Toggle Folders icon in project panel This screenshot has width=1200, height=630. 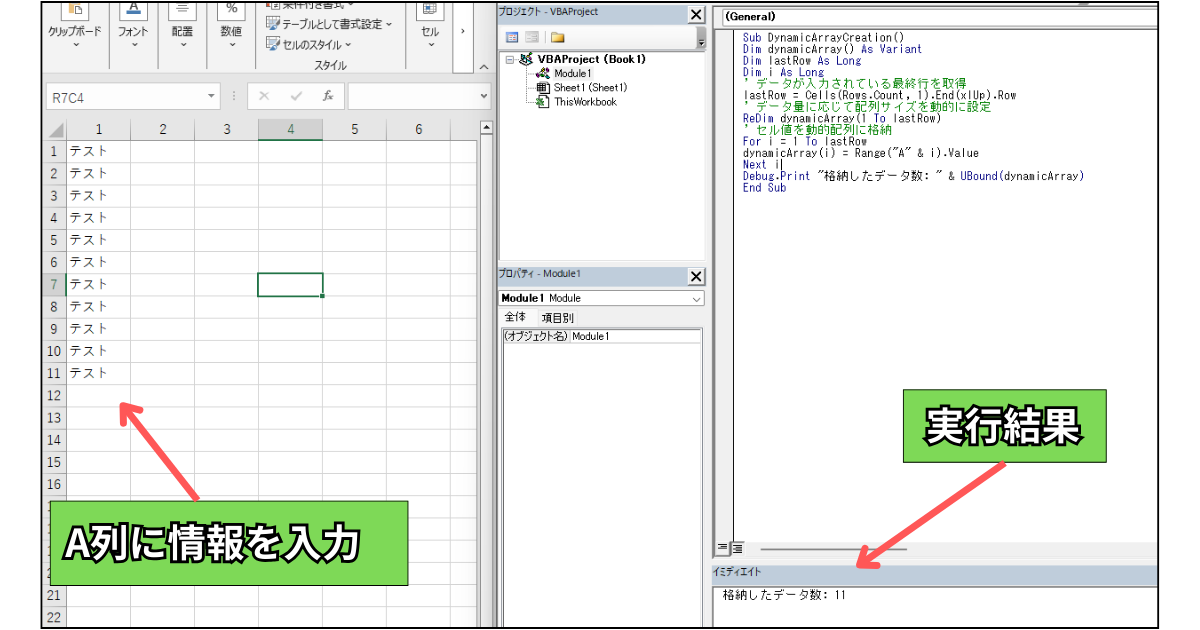click(557, 37)
